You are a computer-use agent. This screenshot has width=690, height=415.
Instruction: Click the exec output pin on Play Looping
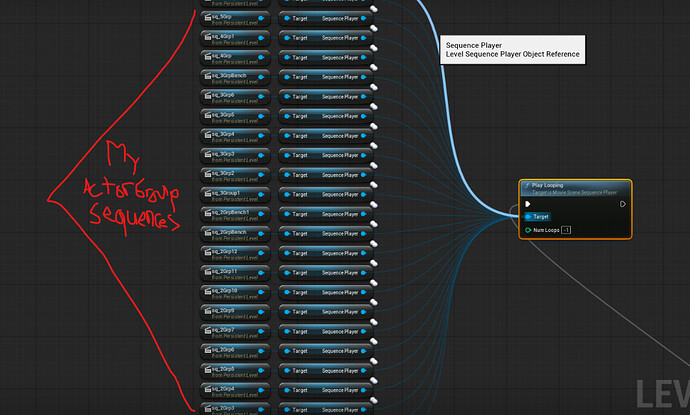point(623,204)
